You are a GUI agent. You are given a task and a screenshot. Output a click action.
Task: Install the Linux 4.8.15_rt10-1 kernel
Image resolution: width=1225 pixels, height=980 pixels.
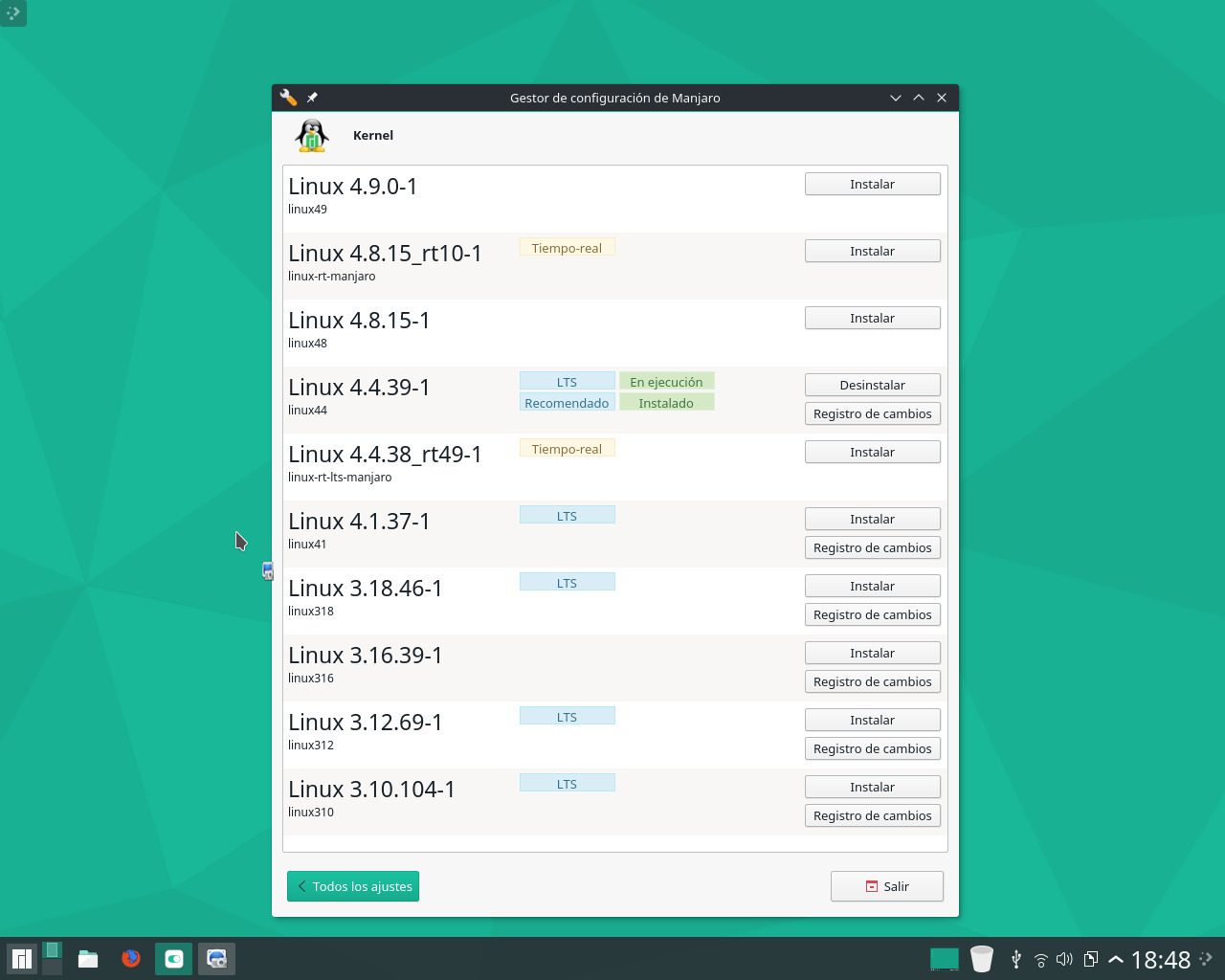coord(873,251)
